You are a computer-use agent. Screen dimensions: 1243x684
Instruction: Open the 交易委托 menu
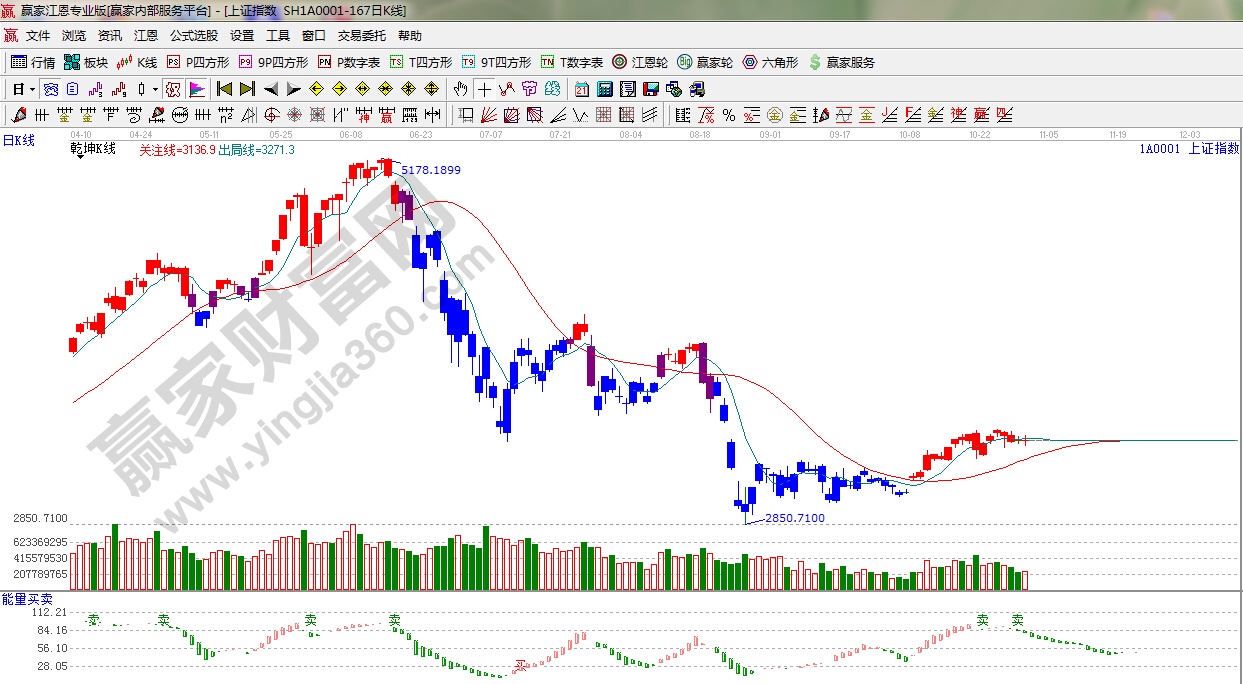click(x=361, y=36)
